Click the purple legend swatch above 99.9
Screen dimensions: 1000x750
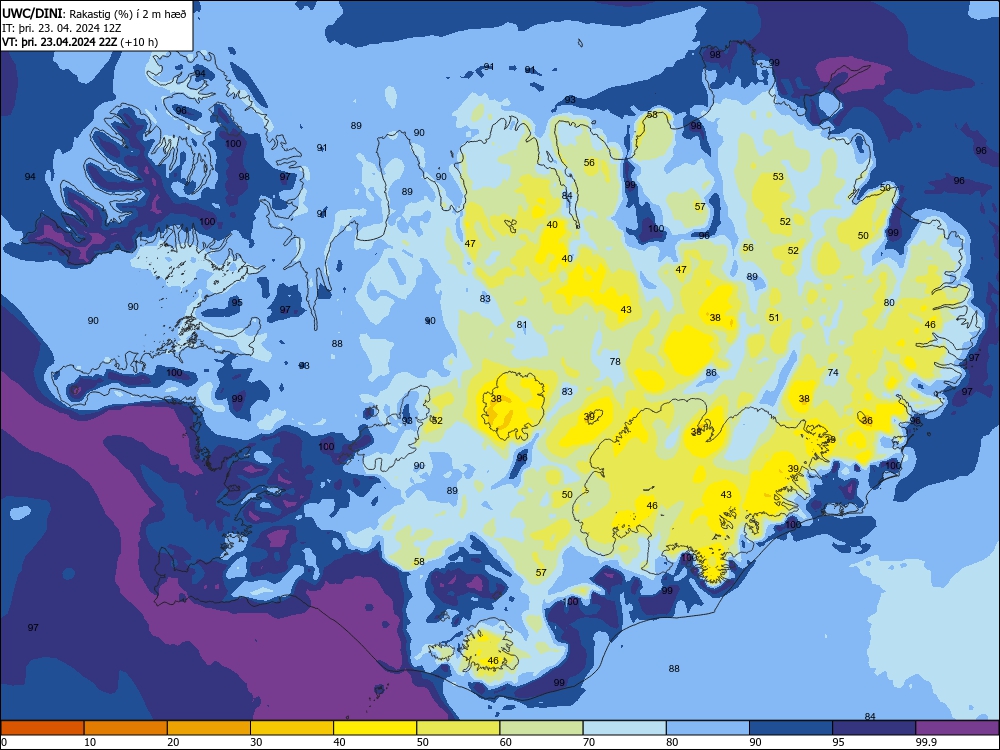pos(957,728)
